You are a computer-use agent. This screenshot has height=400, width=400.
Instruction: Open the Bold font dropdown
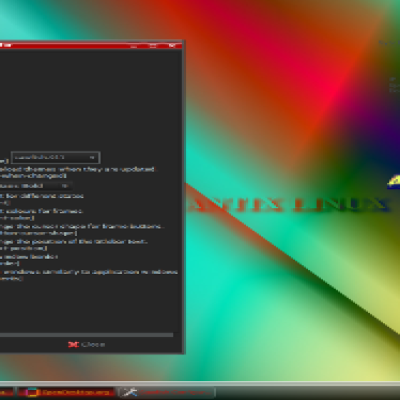pos(35,186)
